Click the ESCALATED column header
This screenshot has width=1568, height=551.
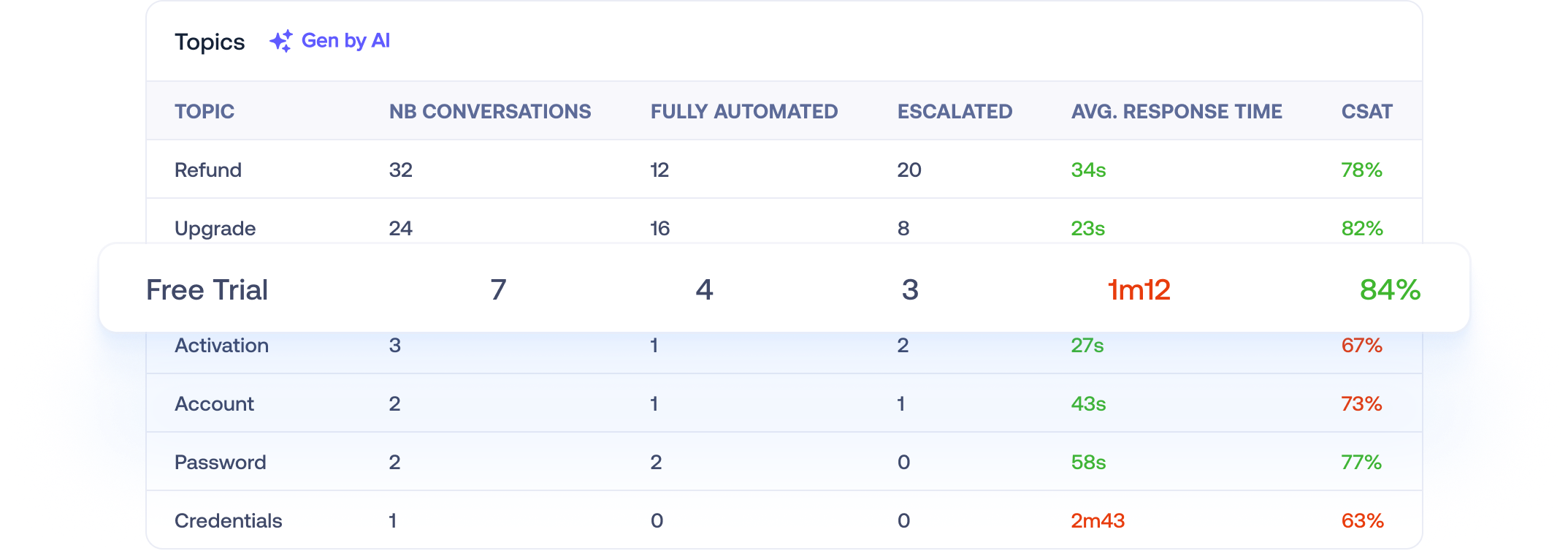pos(955,112)
